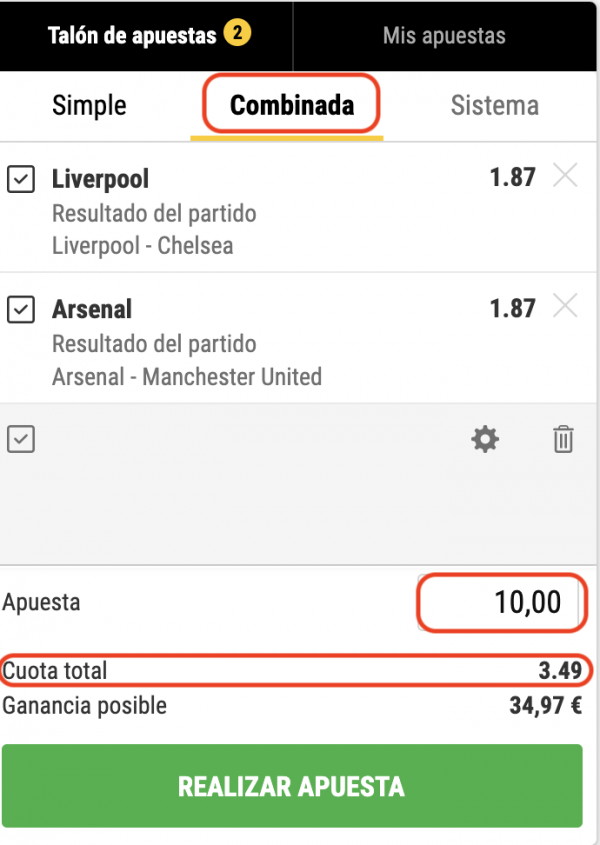Delete all bets with trash icon
Image resolution: width=600 pixels, height=845 pixels.
563,439
